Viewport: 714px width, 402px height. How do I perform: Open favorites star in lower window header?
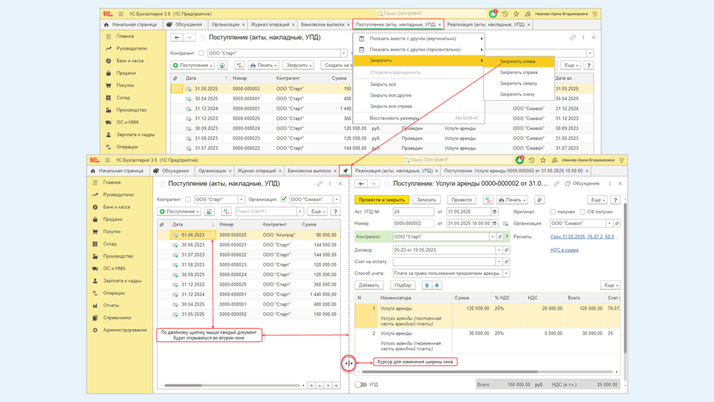[543, 160]
